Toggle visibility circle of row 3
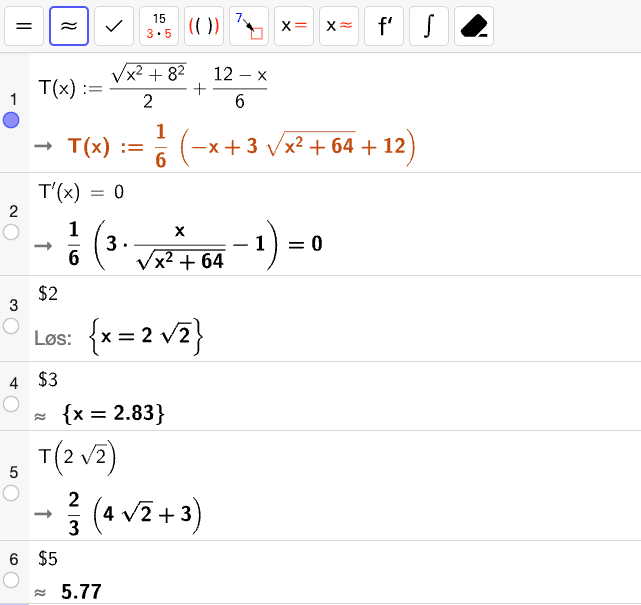 11,326
